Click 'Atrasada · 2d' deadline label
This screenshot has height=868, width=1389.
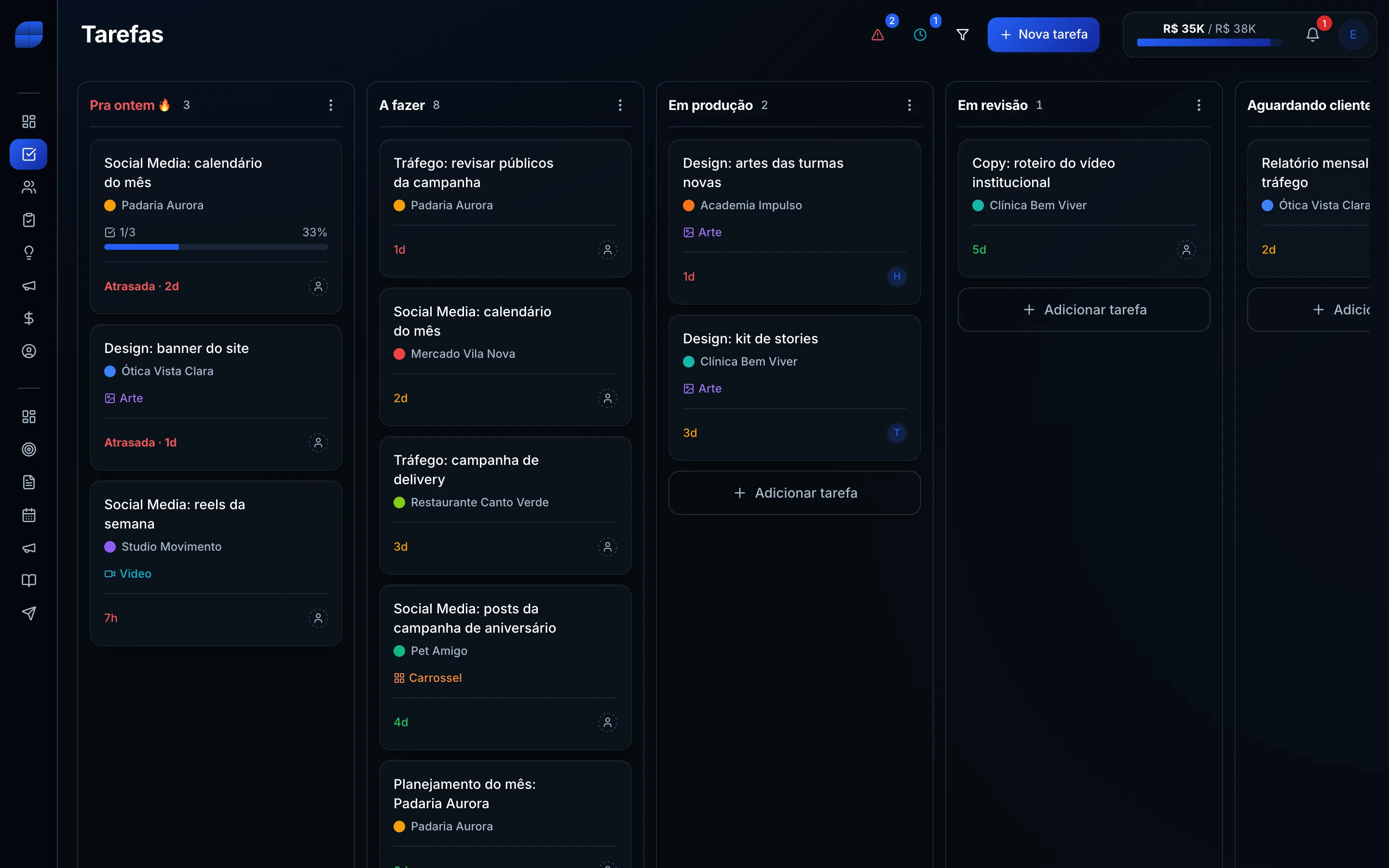142,286
